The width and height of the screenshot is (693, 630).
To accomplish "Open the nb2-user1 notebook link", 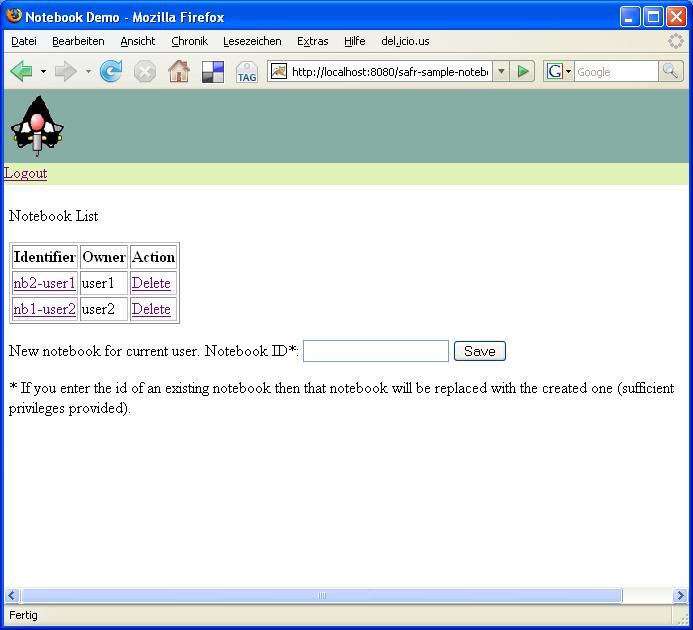I will pos(45,283).
